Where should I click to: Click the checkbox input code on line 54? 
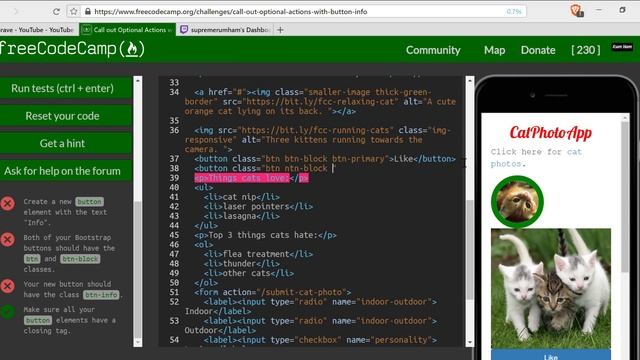(x=320, y=340)
